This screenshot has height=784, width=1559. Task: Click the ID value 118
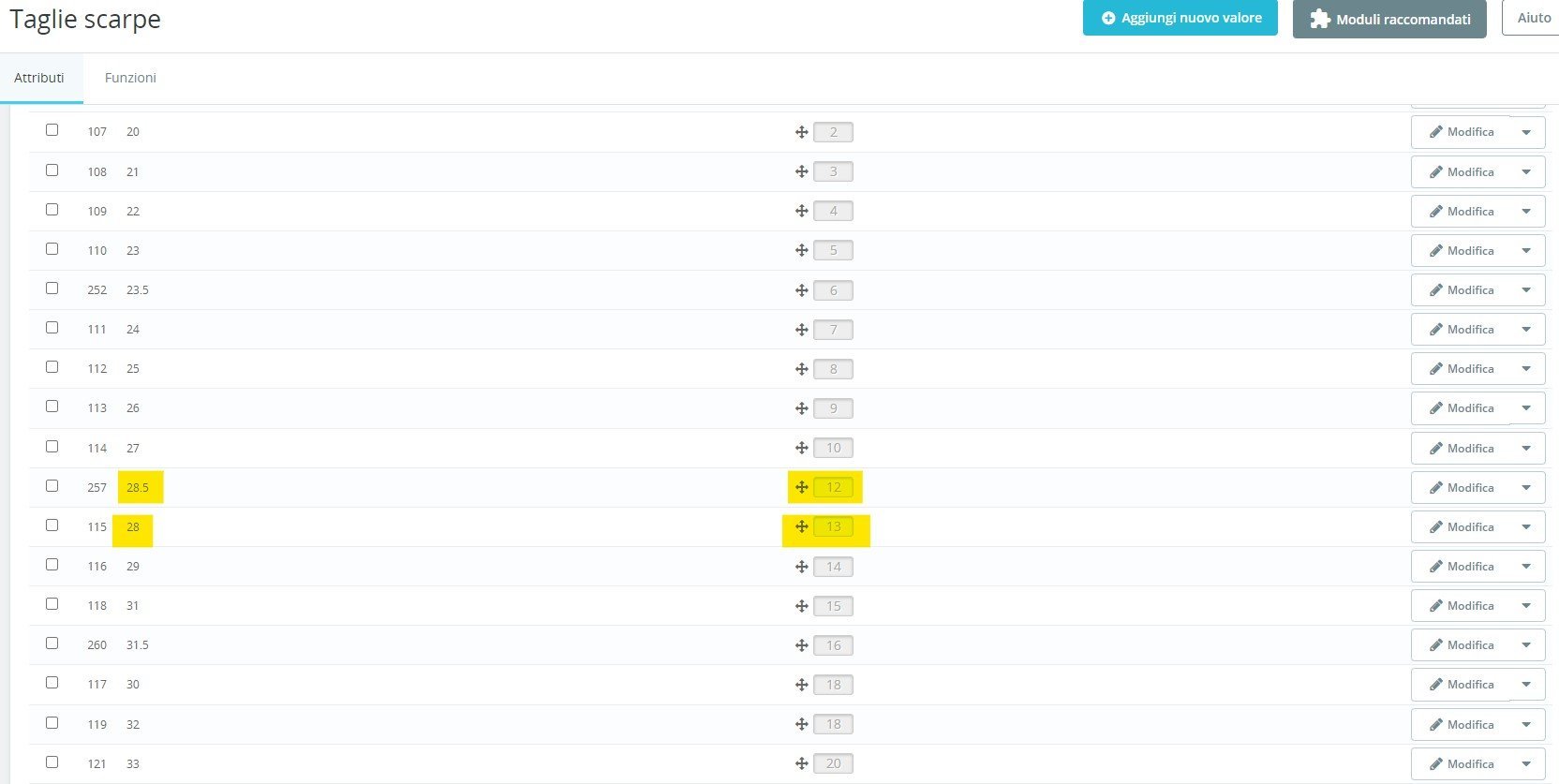click(97, 606)
